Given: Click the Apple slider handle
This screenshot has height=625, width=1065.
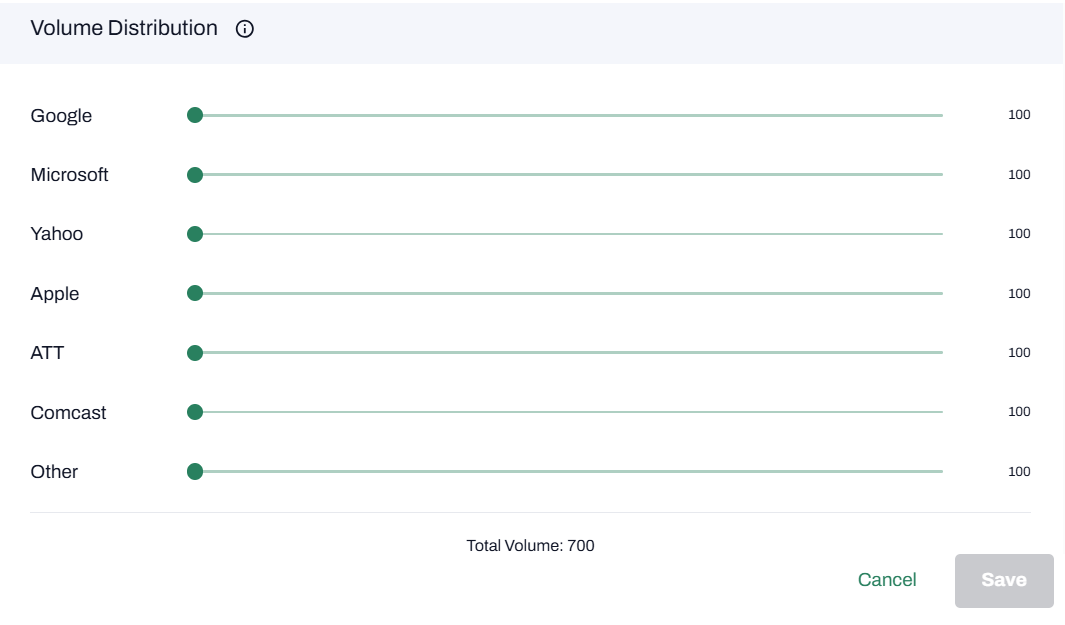Looking at the screenshot, I should (195, 293).
